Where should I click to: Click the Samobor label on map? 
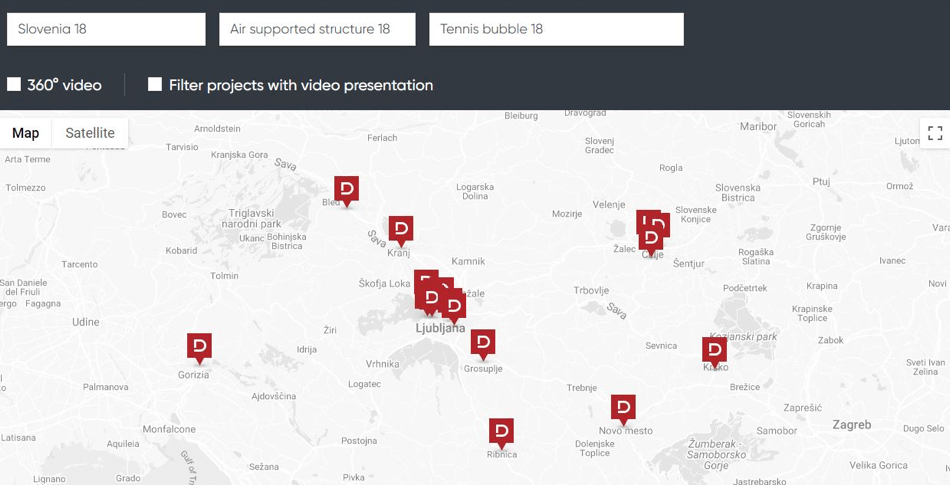pos(777,431)
